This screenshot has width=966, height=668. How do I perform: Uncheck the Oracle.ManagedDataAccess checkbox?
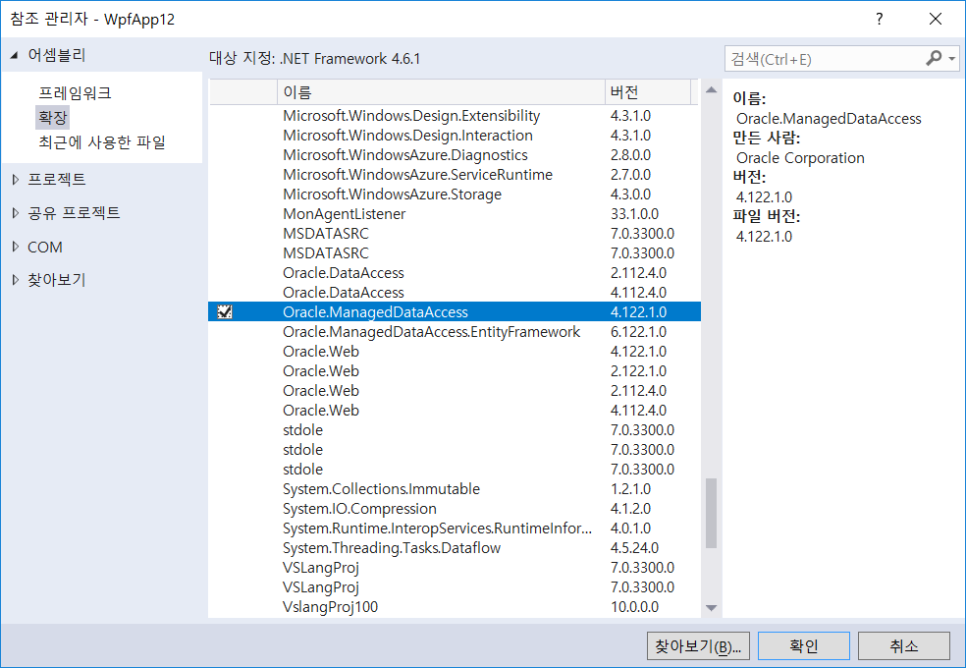(x=225, y=312)
